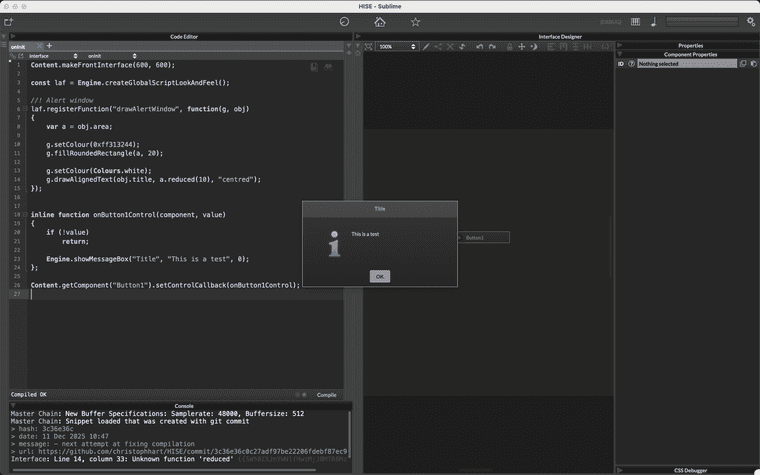Click the Compiled OK status text
The width and height of the screenshot is (760, 475).
(29, 395)
